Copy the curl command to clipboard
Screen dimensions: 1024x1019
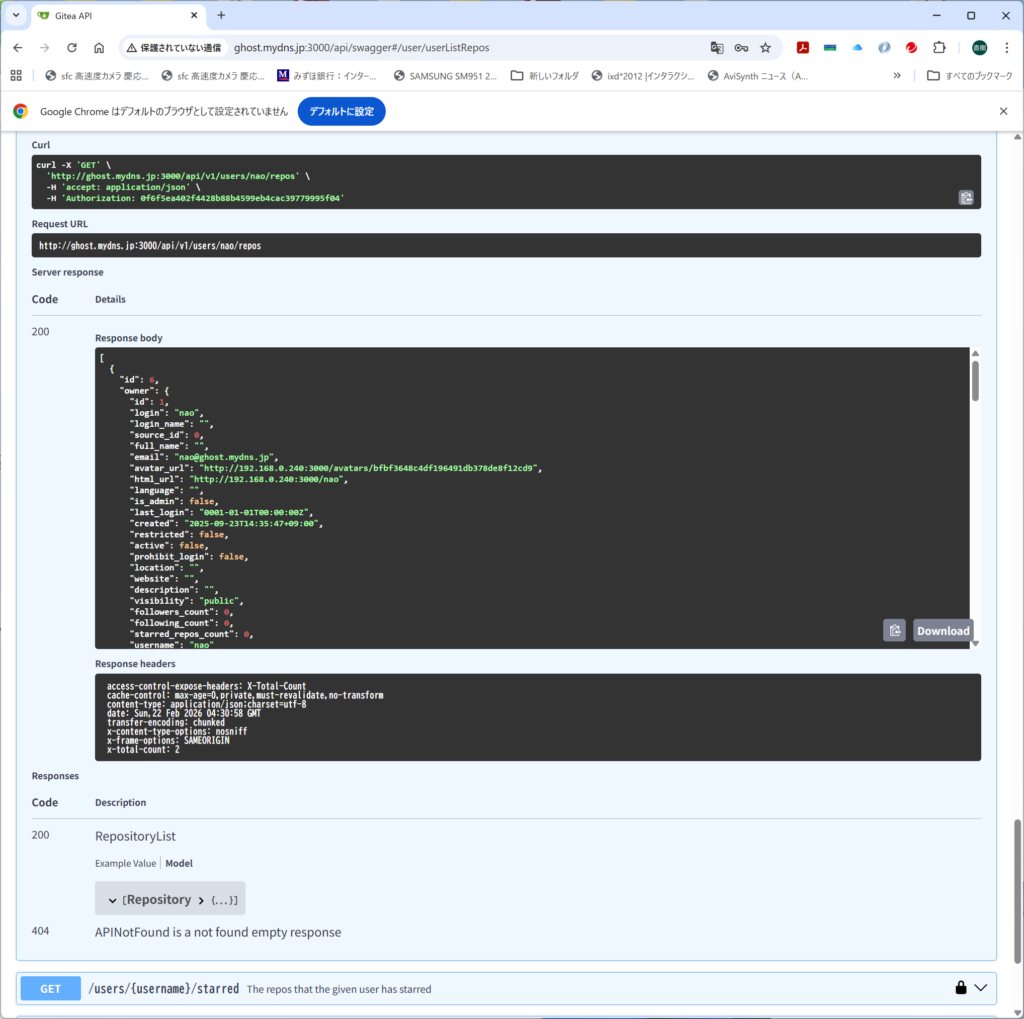(966, 198)
